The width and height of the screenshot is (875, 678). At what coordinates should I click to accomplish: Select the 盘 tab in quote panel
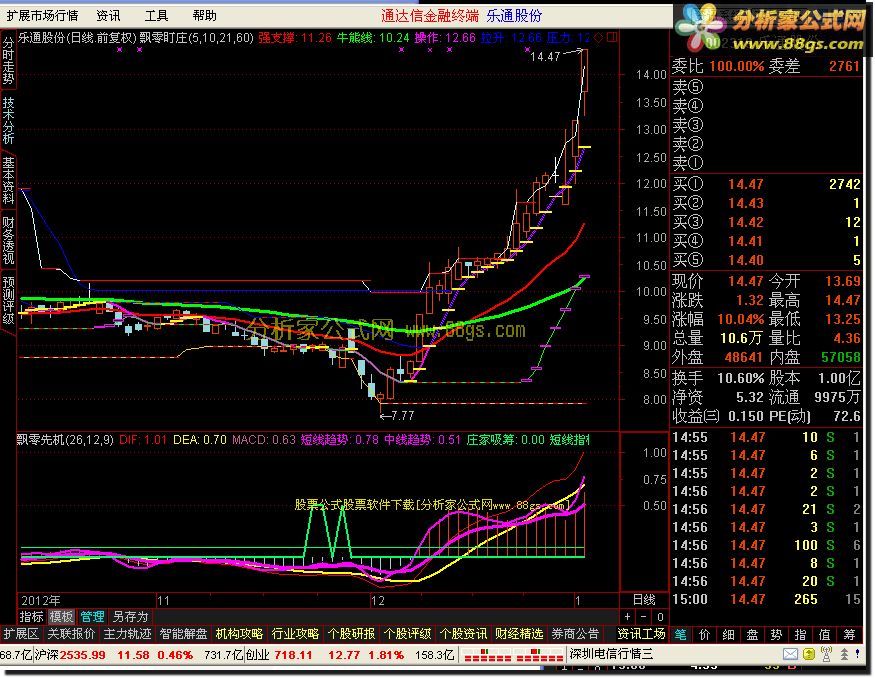click(752, 634)
